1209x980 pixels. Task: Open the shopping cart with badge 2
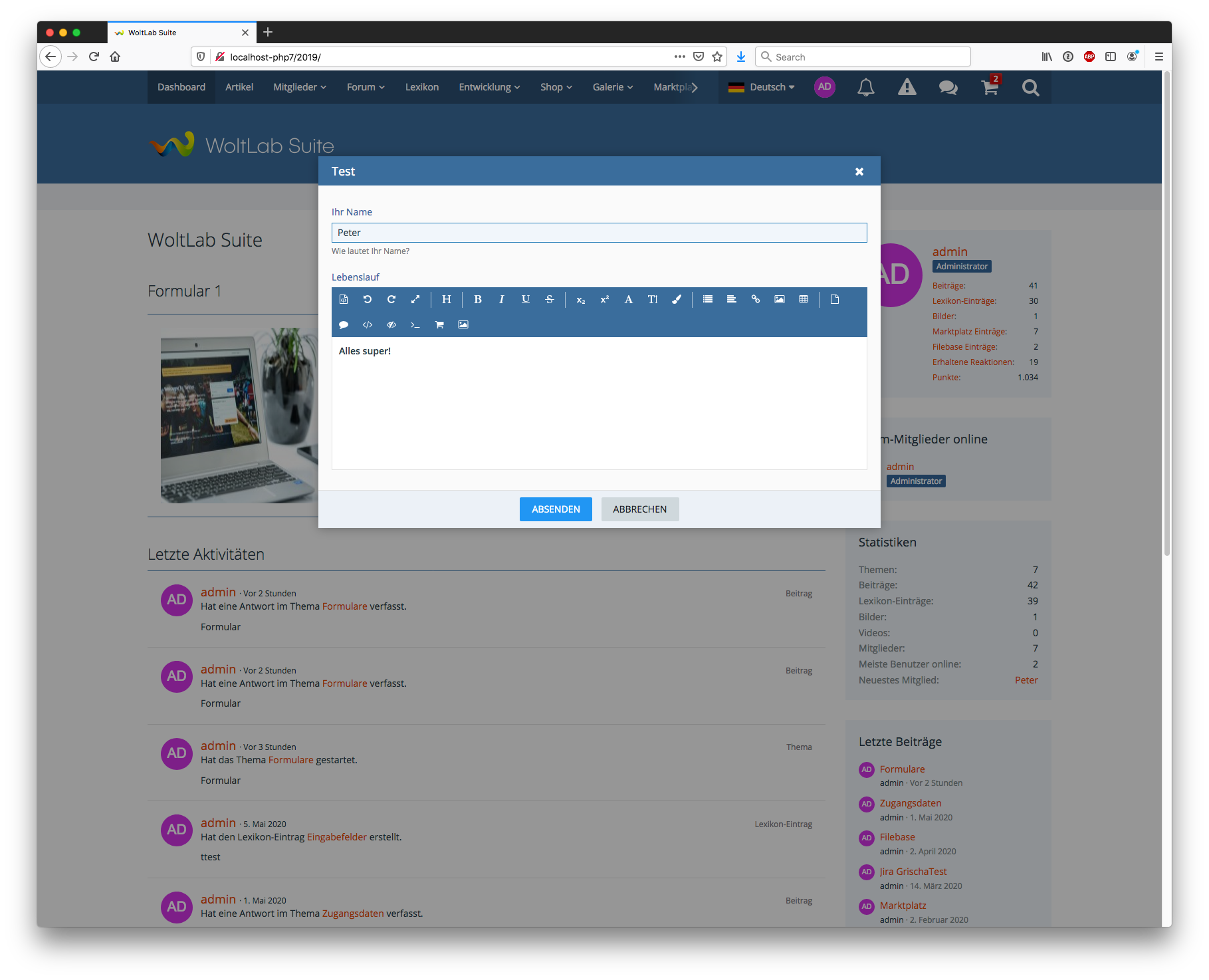pos(990,87)
